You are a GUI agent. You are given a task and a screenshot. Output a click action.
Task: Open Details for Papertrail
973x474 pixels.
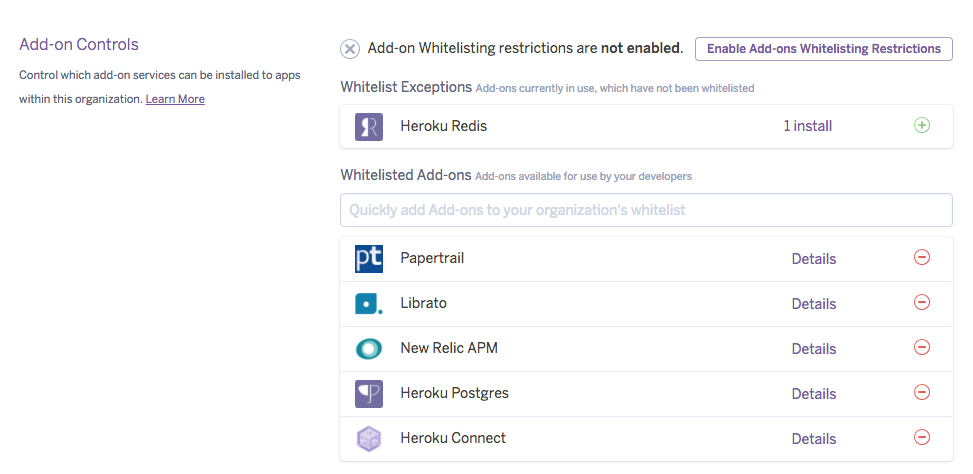(814, 259)
